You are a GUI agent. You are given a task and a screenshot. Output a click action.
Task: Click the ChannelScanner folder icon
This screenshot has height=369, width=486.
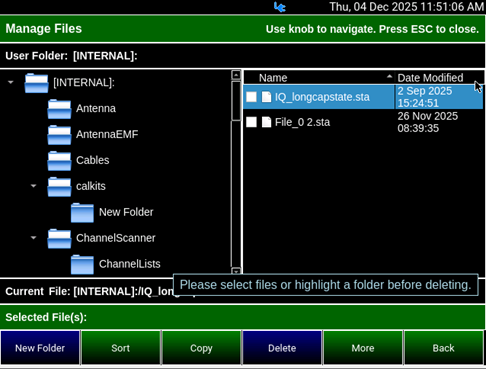(x=59, y=239)
